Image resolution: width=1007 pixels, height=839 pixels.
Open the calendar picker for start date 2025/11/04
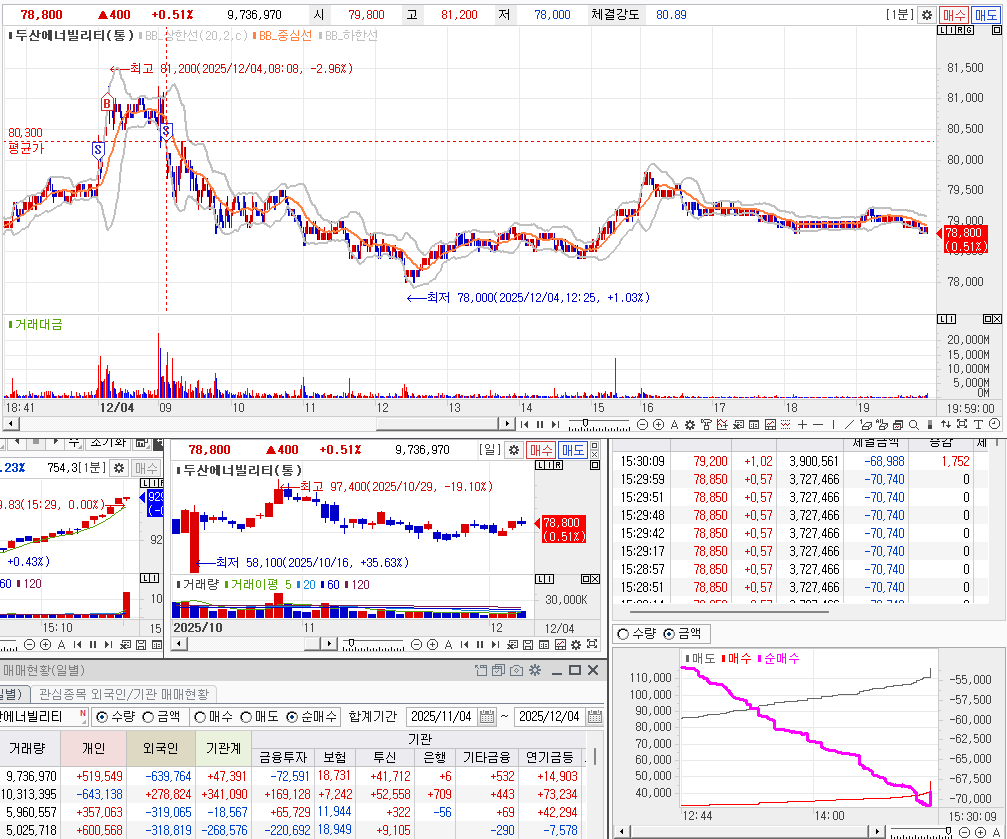487,717
